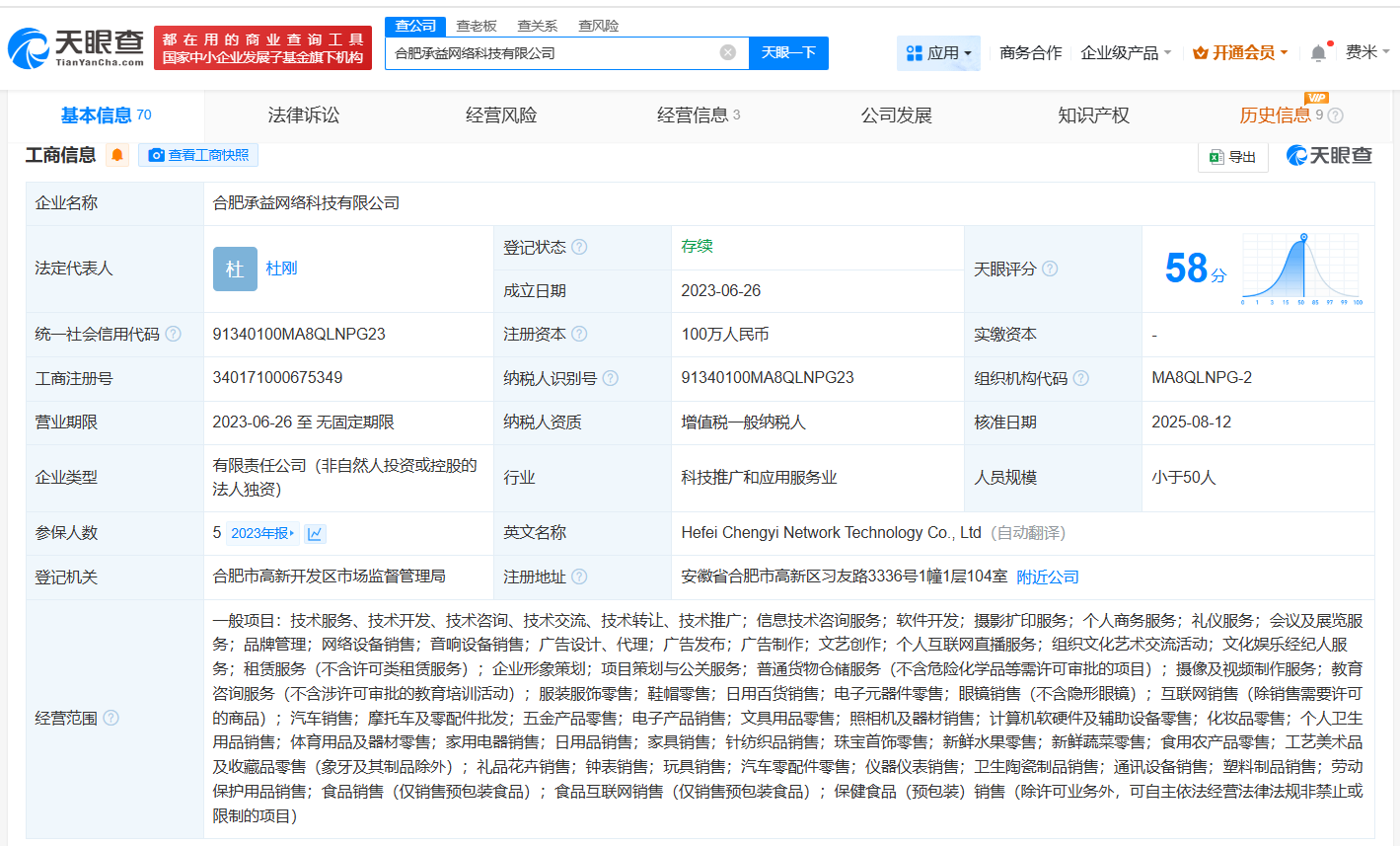Viewport: 1400px width, 846px height.
Task: Click the TianYanCha logo
Action: click(76, 47)
